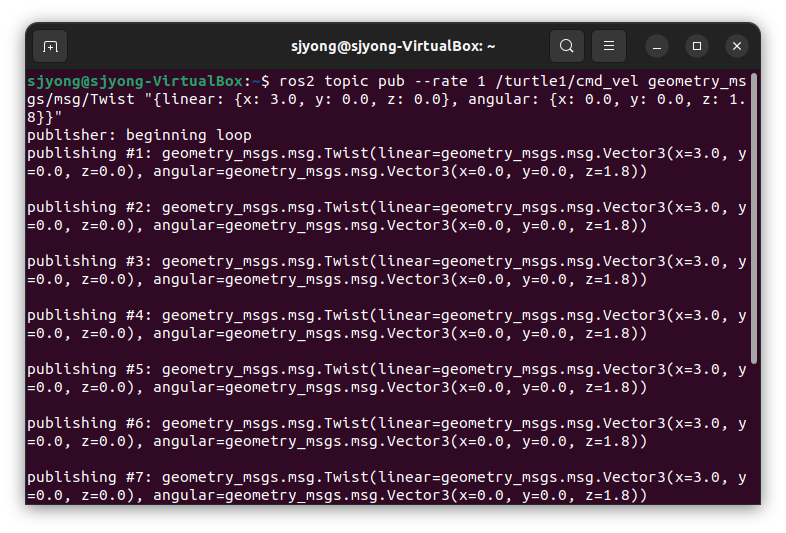Click the terminal vertical scrollbar
Screen dimensions: 786x533
[754, 219]
